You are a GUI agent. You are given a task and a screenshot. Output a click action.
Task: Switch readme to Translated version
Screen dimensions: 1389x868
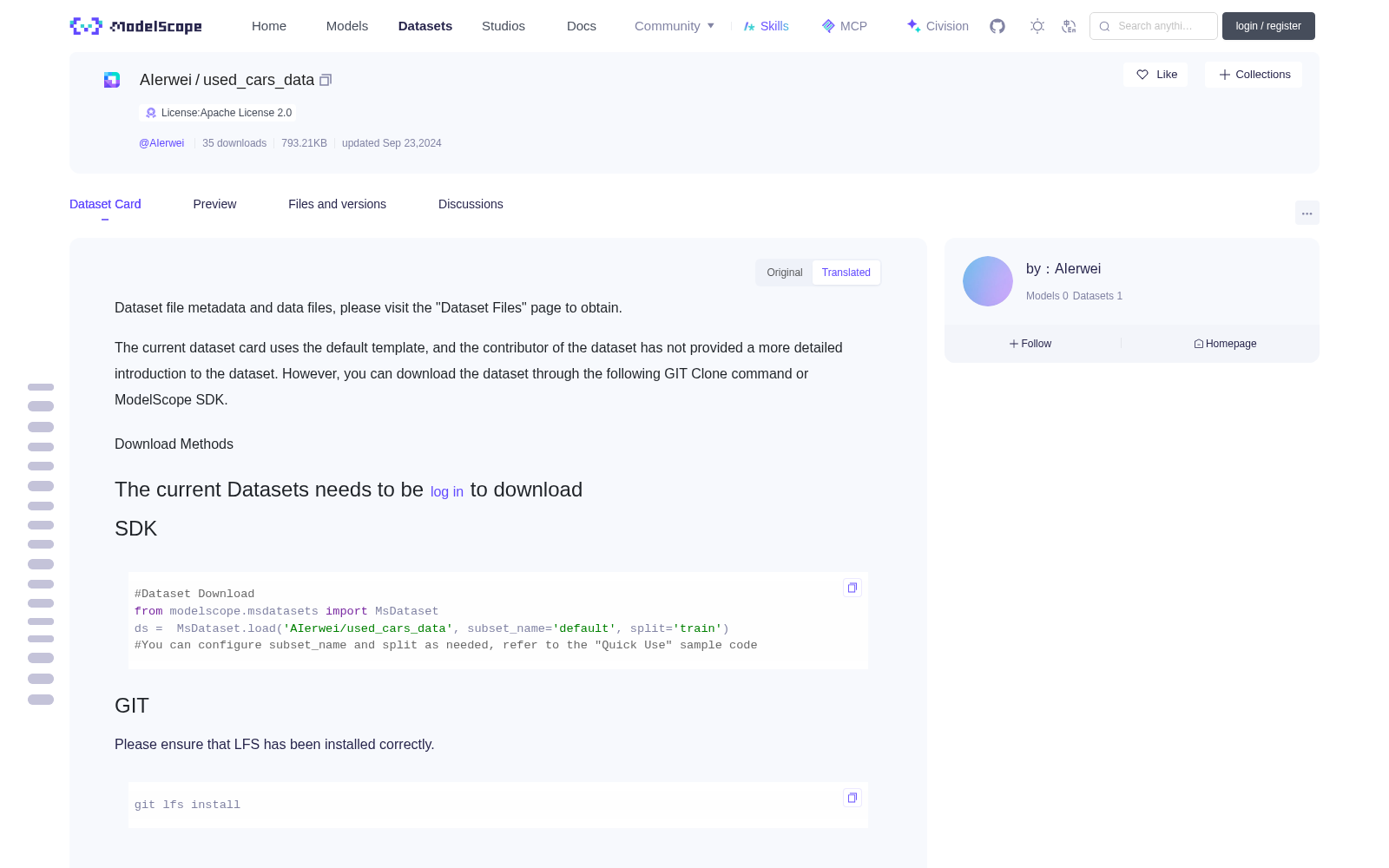tap(846, 273)
